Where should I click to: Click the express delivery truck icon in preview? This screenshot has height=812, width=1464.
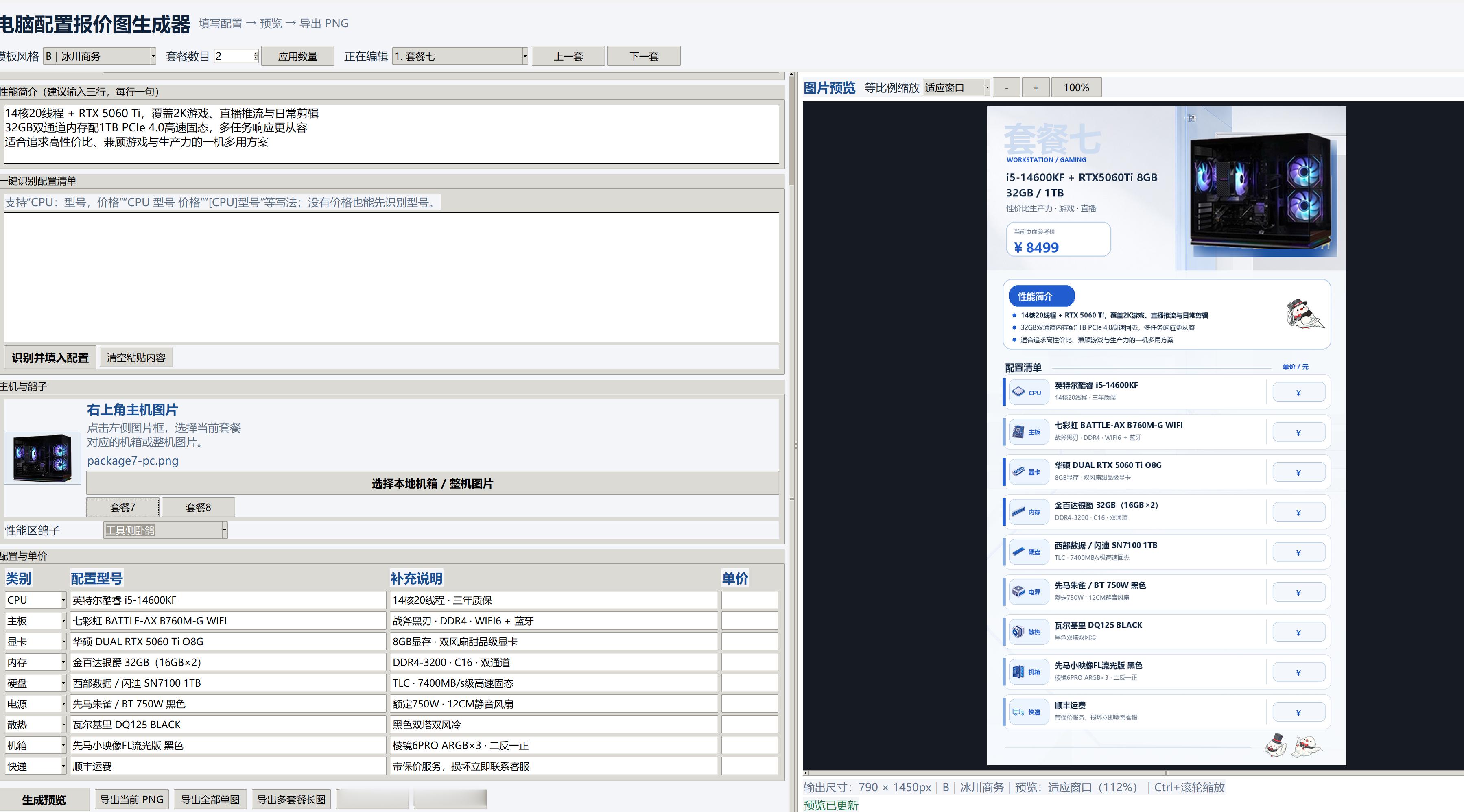(1018, 712)
